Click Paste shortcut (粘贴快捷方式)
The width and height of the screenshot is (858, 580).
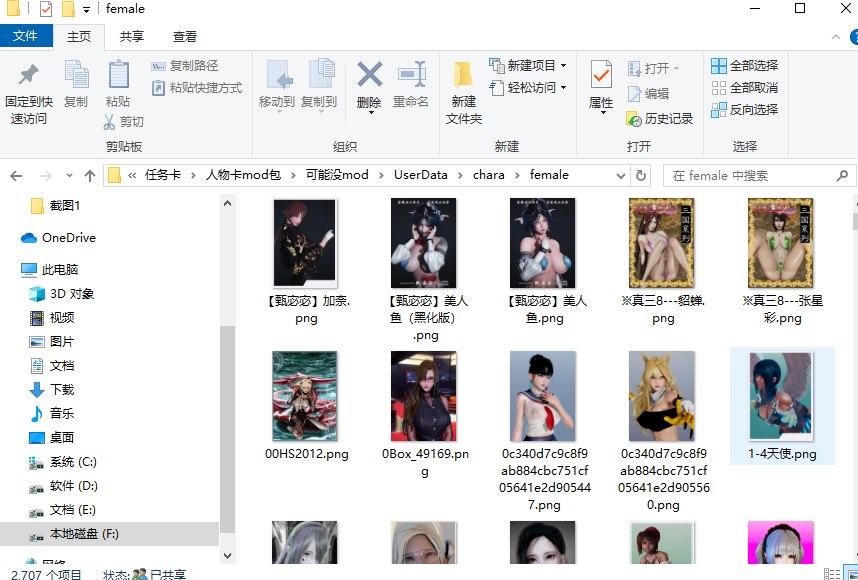pos(196,88)
